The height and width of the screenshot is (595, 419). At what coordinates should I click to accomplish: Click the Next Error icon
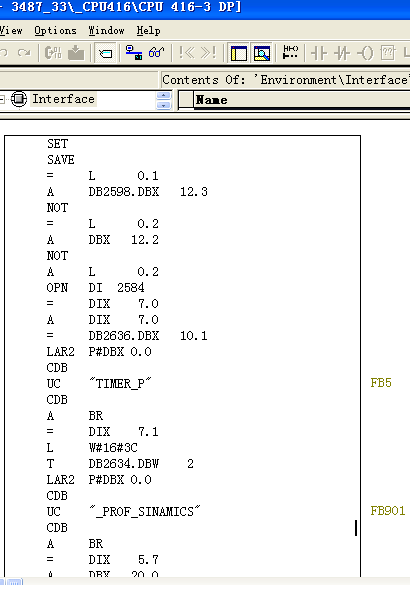(208, 52)
